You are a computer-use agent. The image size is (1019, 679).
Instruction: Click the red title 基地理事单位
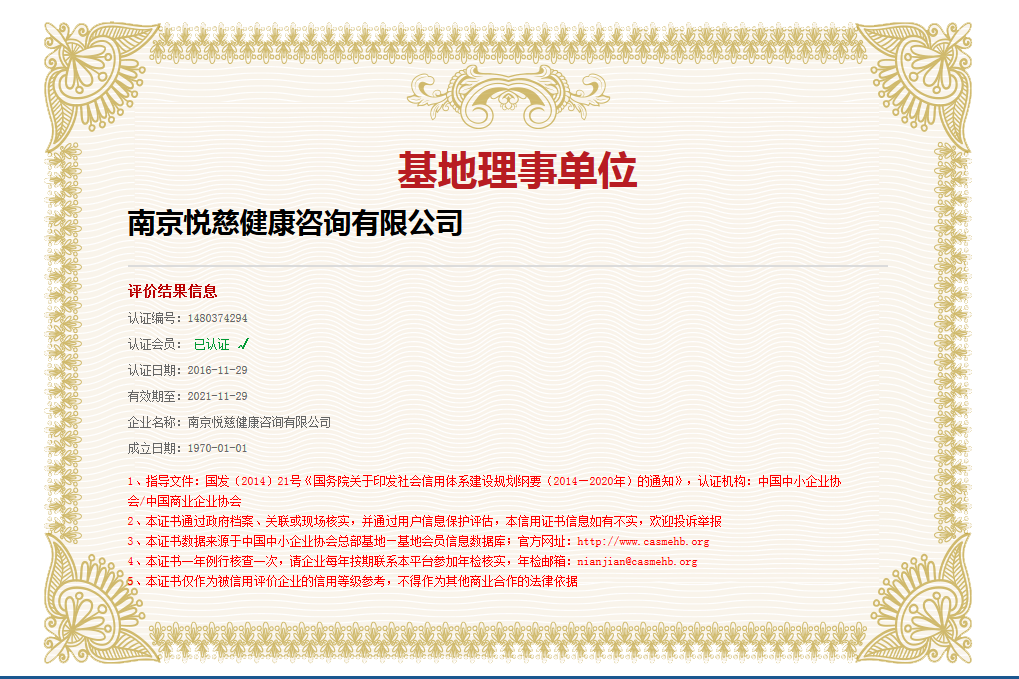pos(517,171)
